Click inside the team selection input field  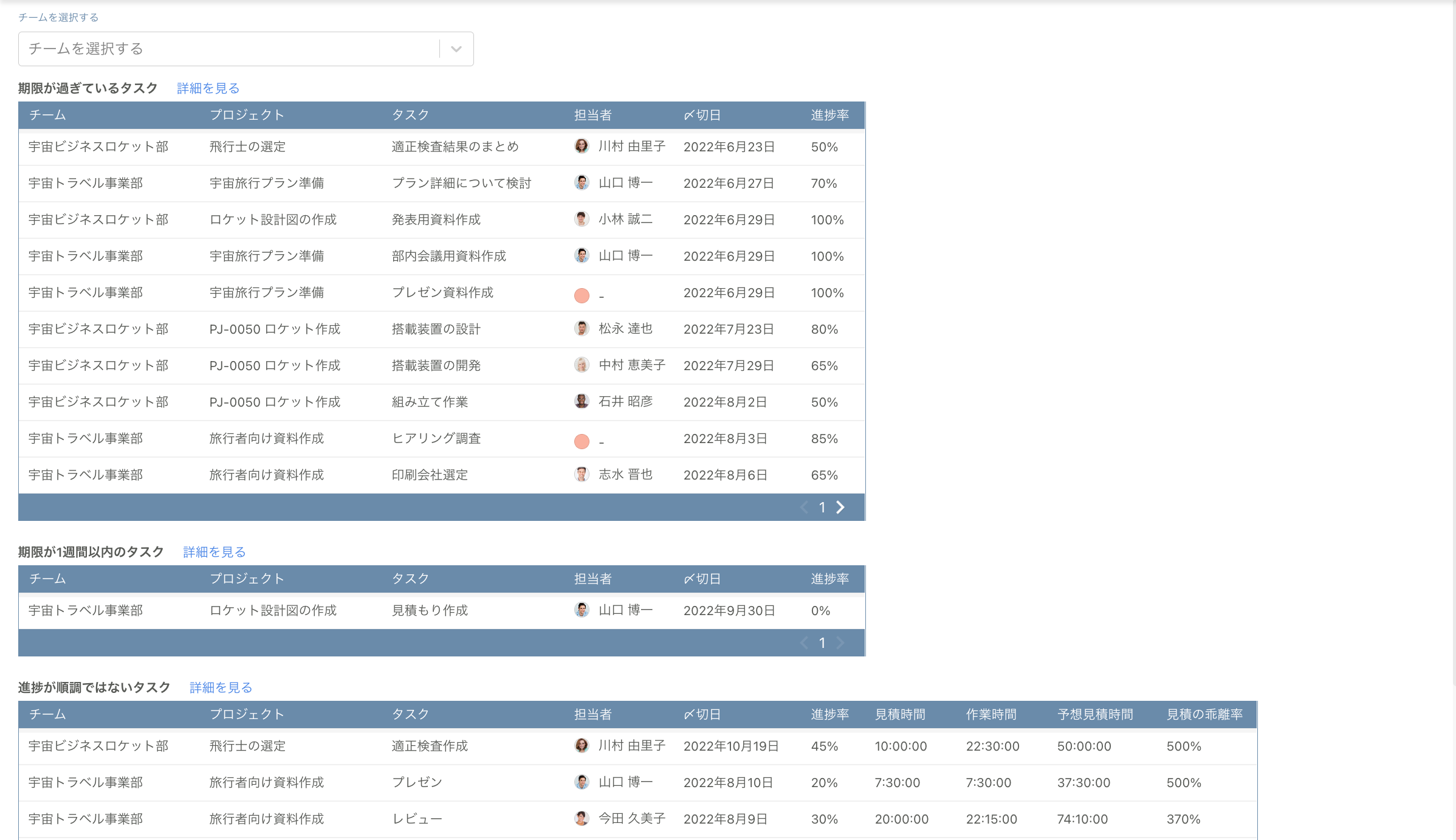point(228,49)
